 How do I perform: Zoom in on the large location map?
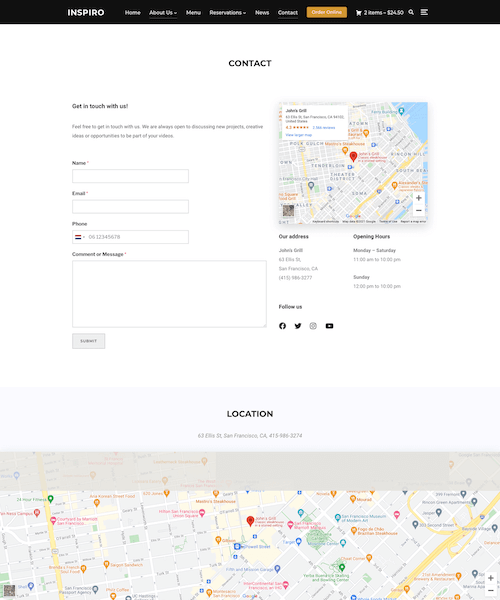click(491, 578)
